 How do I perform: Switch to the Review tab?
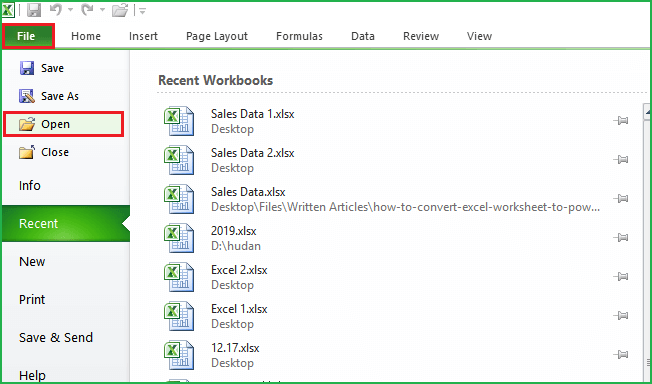[x=421, y=36]
